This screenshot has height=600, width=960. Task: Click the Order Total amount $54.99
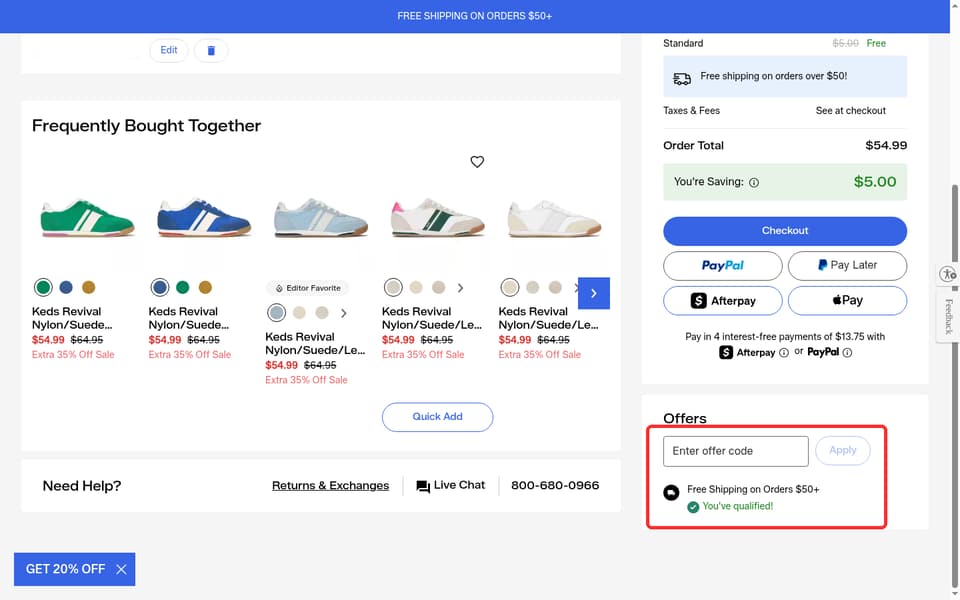tap(886, 146)
